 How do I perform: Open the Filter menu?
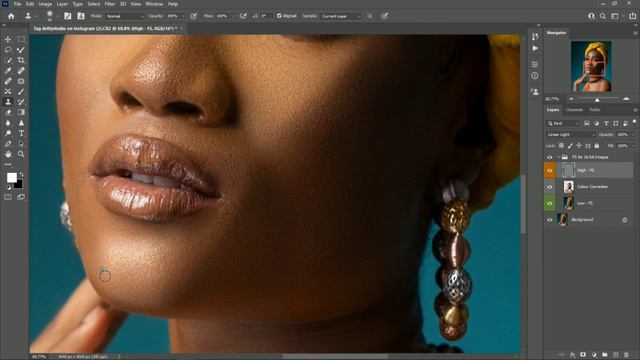(x=109, y=4)
